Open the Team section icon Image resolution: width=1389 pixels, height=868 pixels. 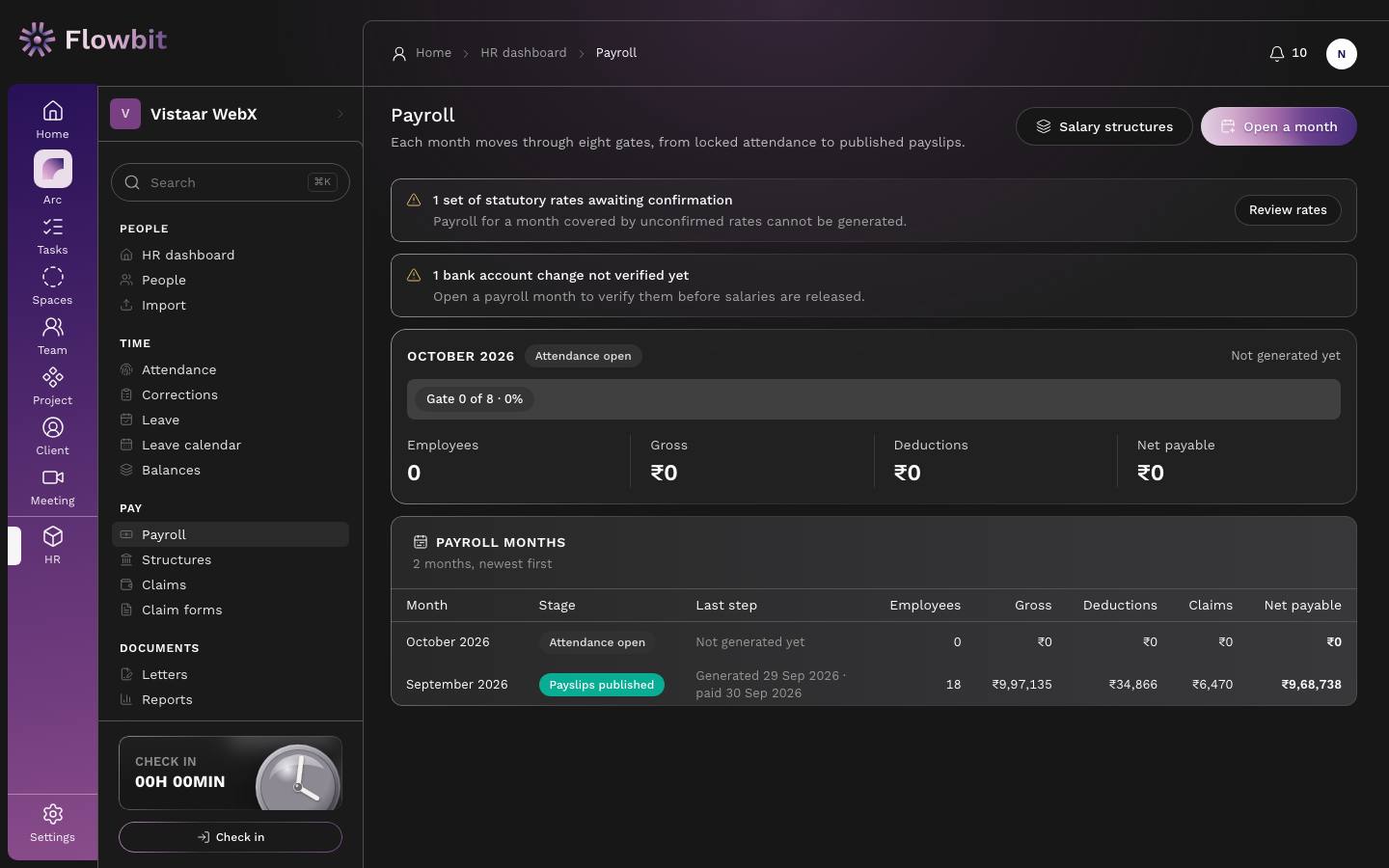click(x=52, y=337)
